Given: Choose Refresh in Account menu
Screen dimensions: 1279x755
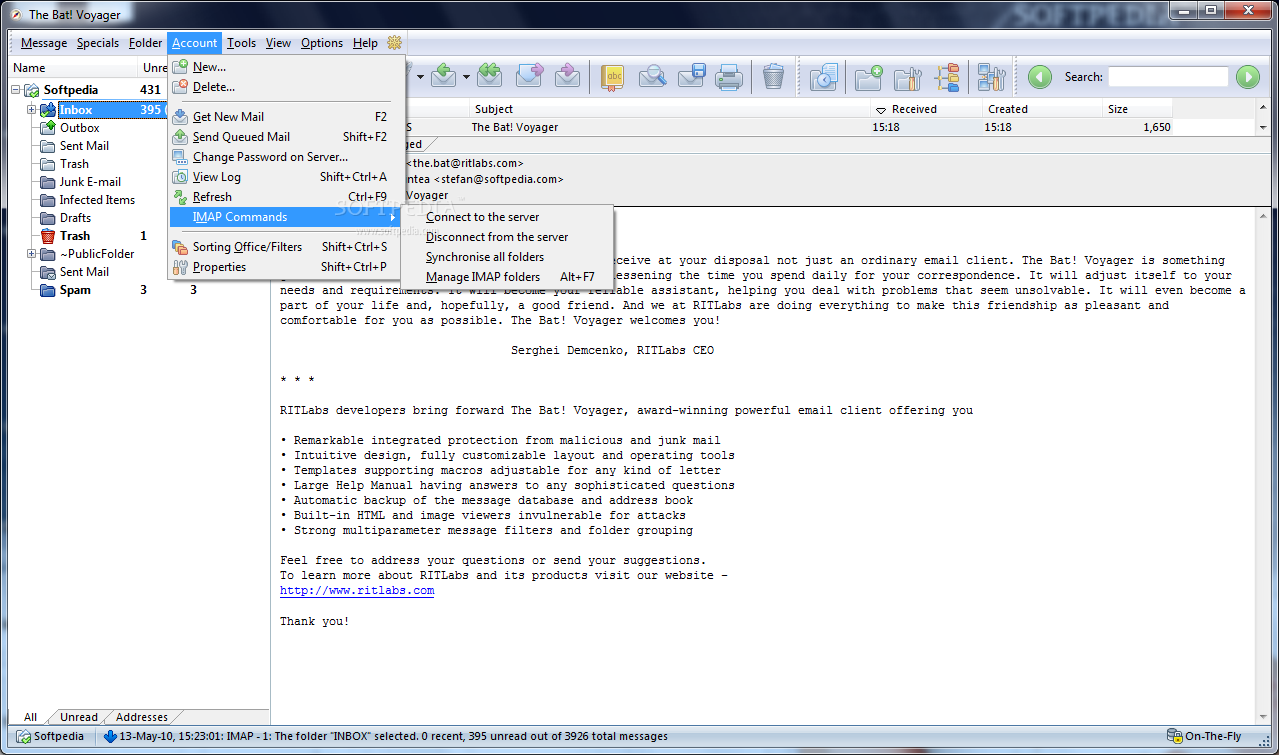Looking at the screenshot, I should tap(286, 197).
